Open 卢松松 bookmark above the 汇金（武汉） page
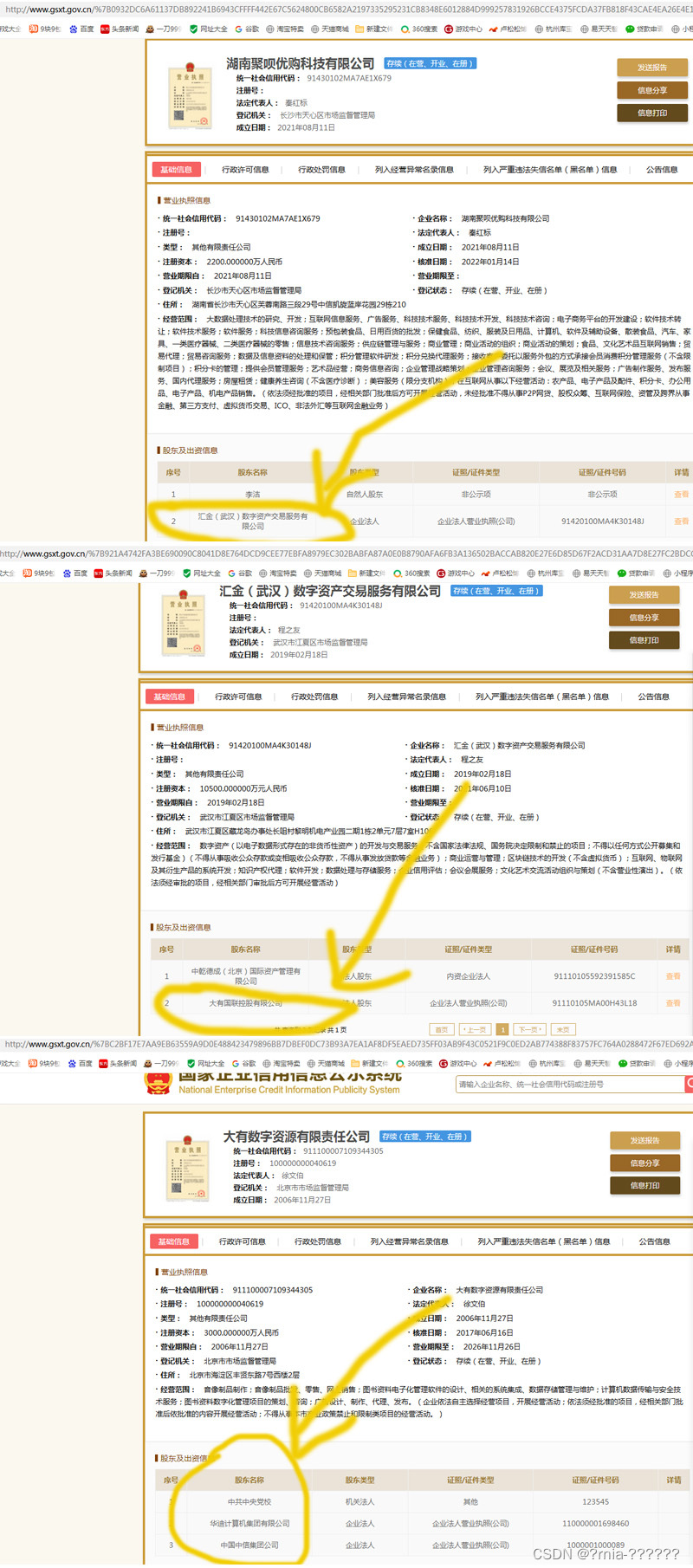The width and height of the screenshot is (693, 1568). 500,573
